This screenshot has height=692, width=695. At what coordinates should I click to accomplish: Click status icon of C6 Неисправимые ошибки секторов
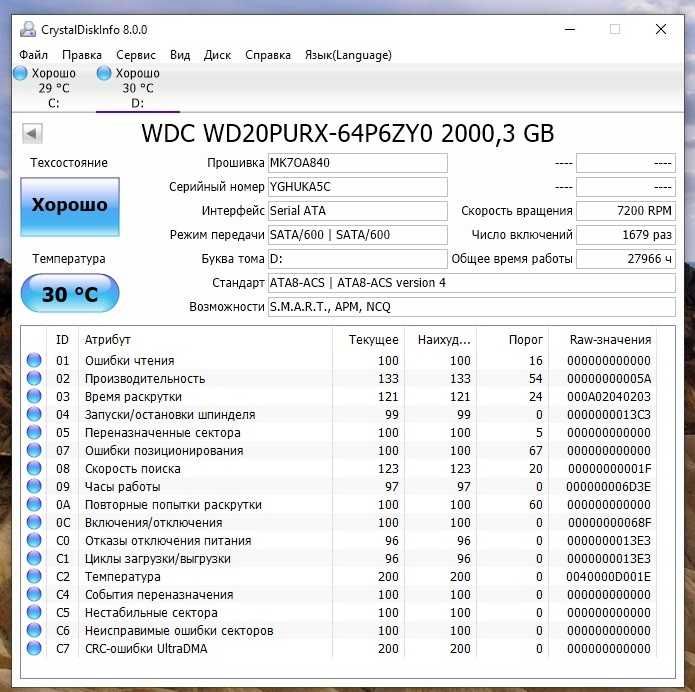[x=34, y=630]
